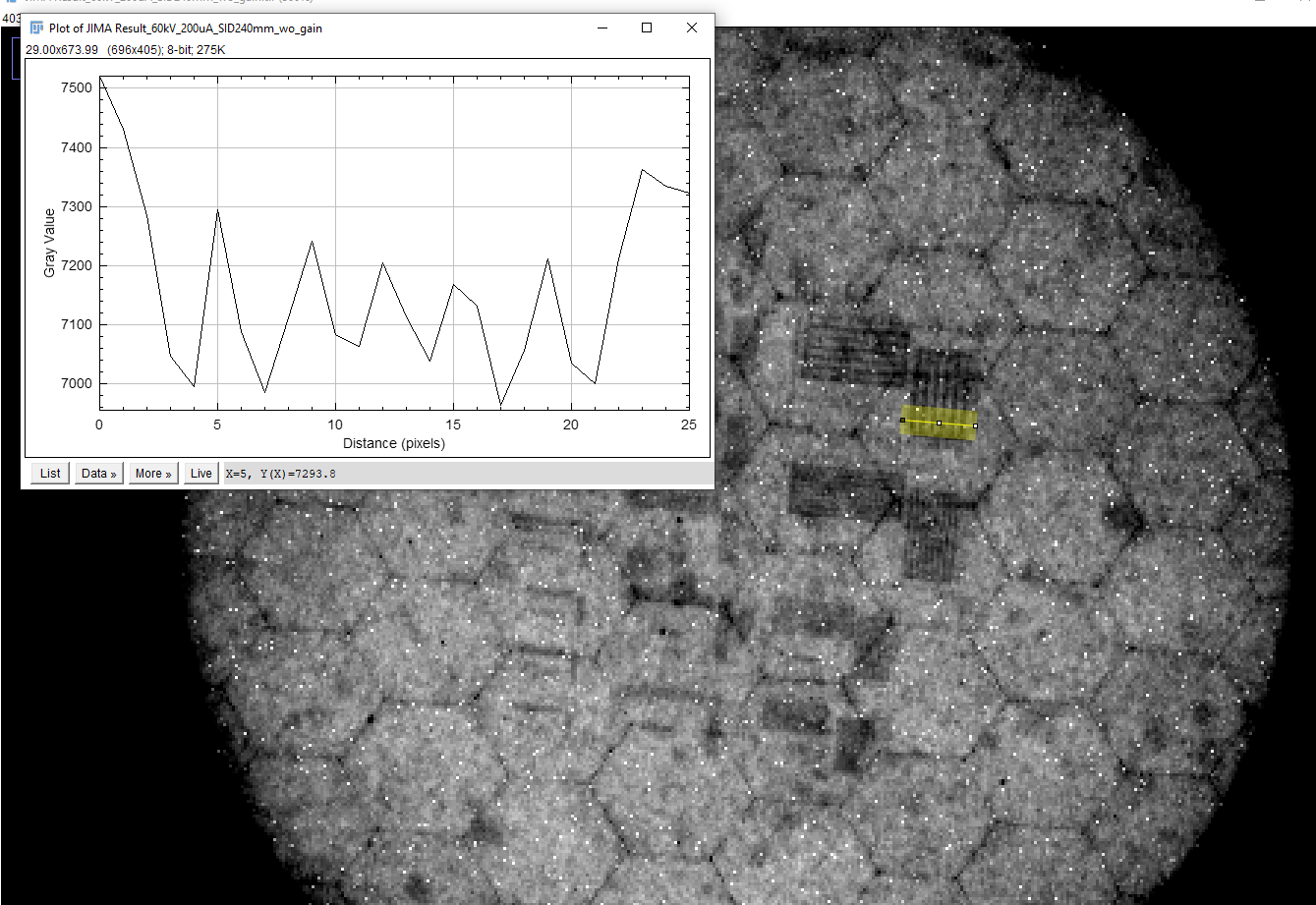The height and width of the screenshot is (905, 1316).
Task: Click the right end handle of yellow line selection
Action: tap(975, 426)
